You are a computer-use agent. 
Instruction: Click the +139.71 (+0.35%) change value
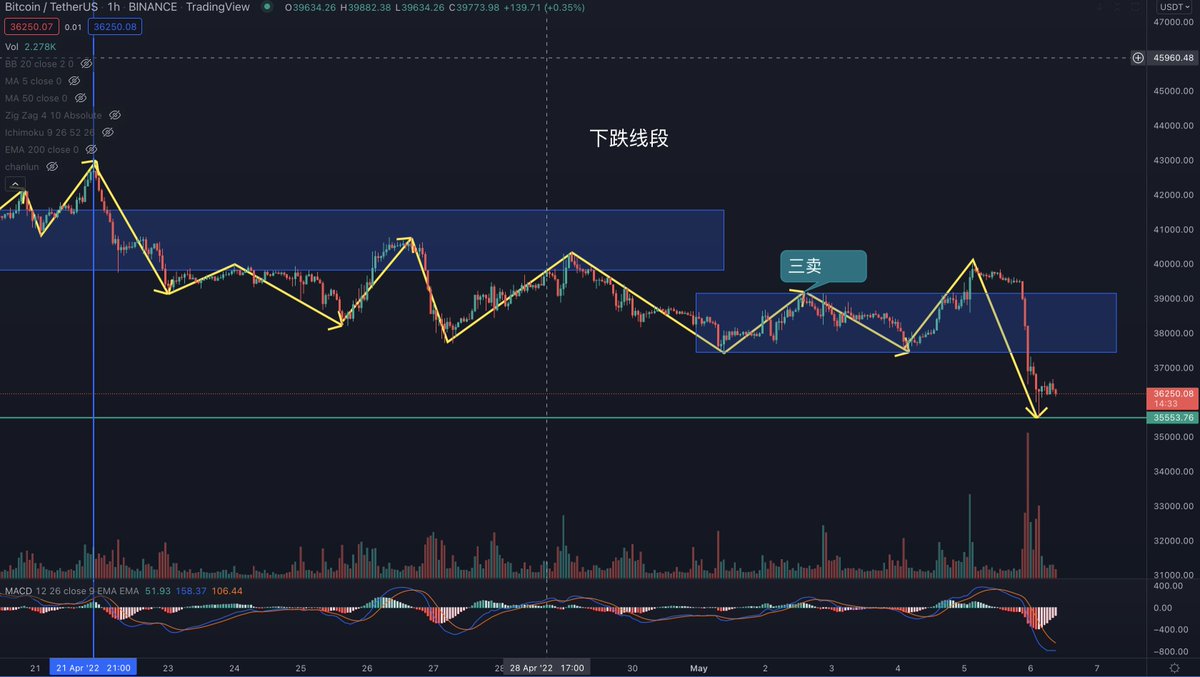(543, 7)
